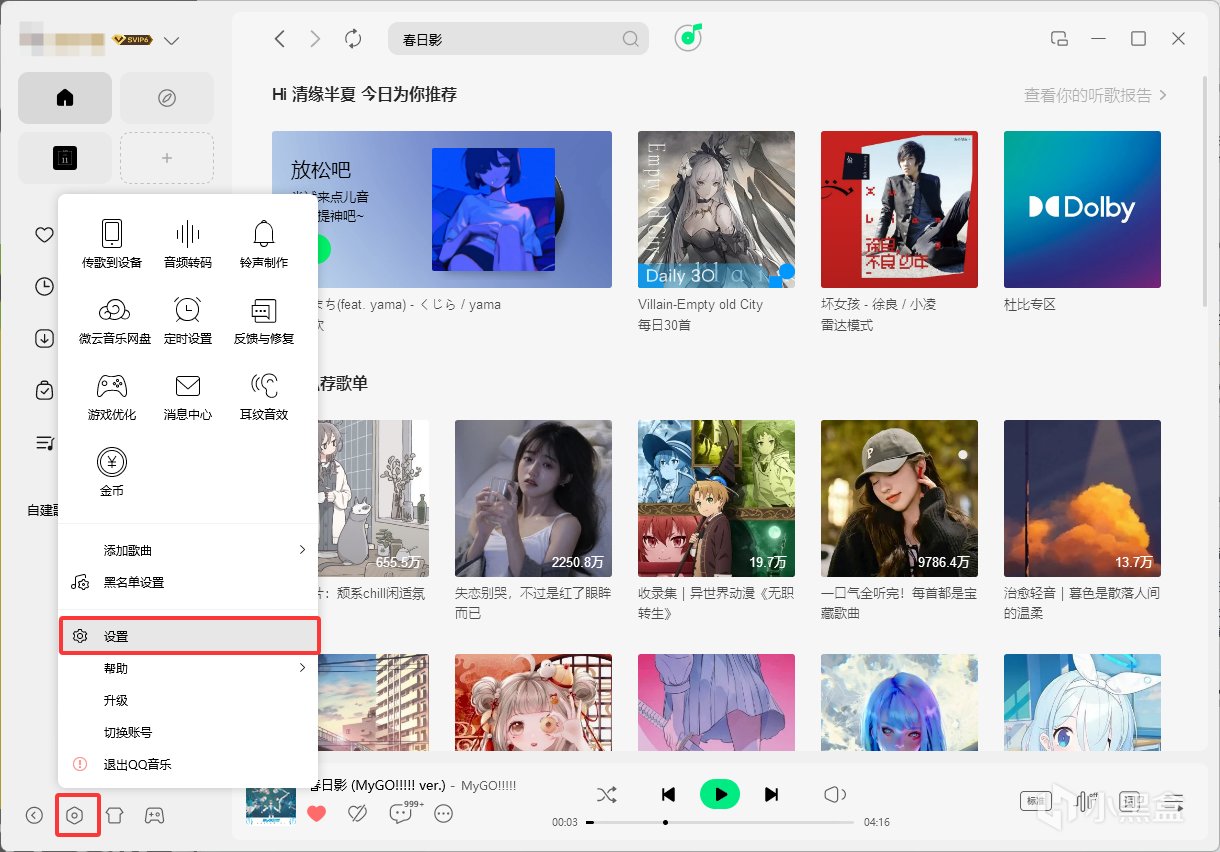This screenshot has height=852, width=1220.
Task: Open 游戏优化 game optimization
Action: (112, 397)
